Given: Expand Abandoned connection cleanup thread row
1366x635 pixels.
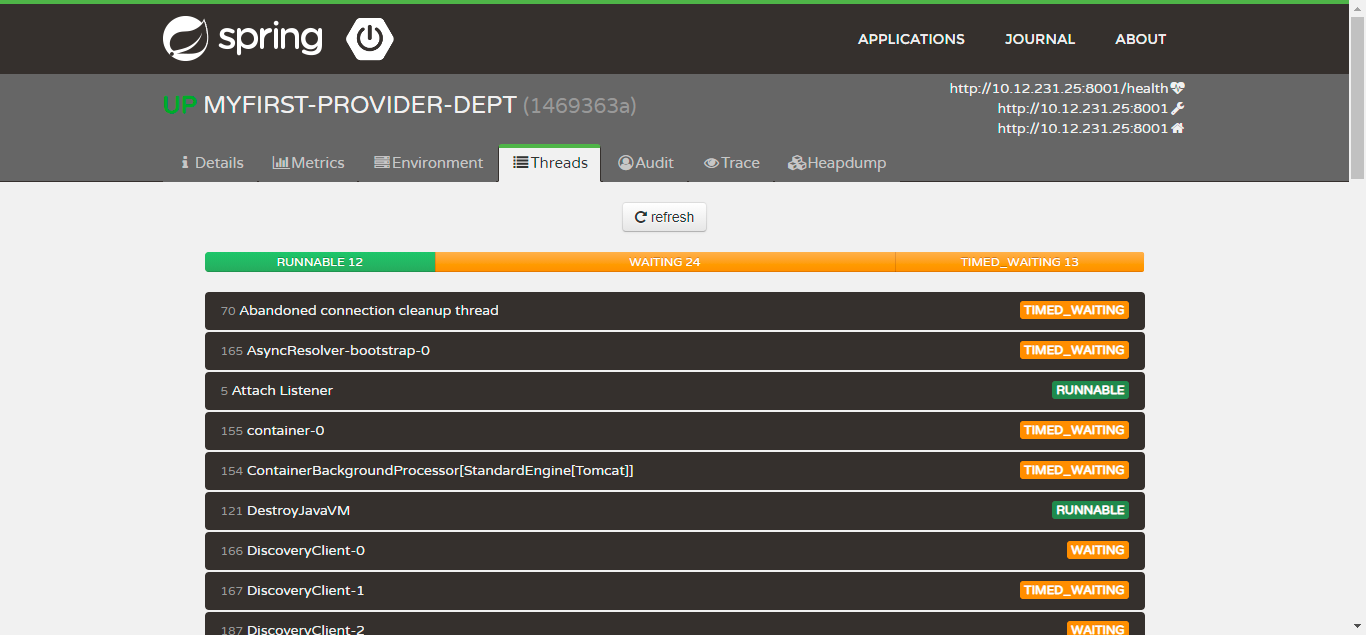Looking at the screenshot, I should [675, 311].
